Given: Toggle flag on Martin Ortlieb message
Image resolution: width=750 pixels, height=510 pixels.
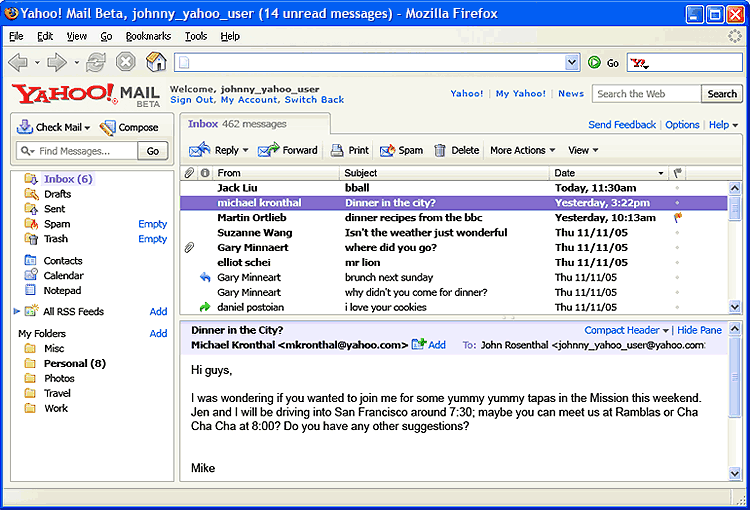Looking at the screenshot, I should 678,217.
